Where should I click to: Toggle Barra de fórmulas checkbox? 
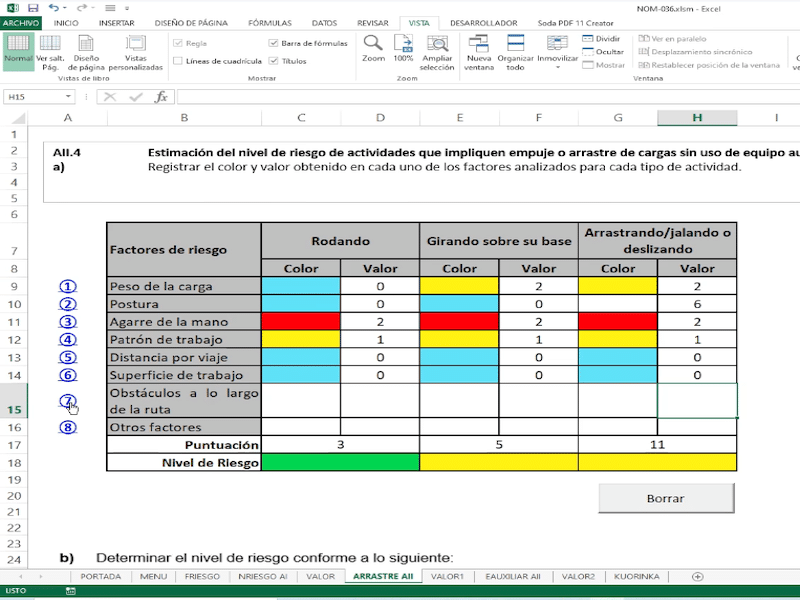click(273, 43)
